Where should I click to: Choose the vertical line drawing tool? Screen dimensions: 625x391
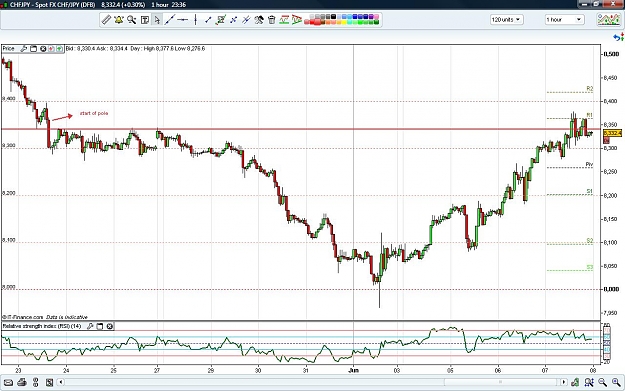195,20
